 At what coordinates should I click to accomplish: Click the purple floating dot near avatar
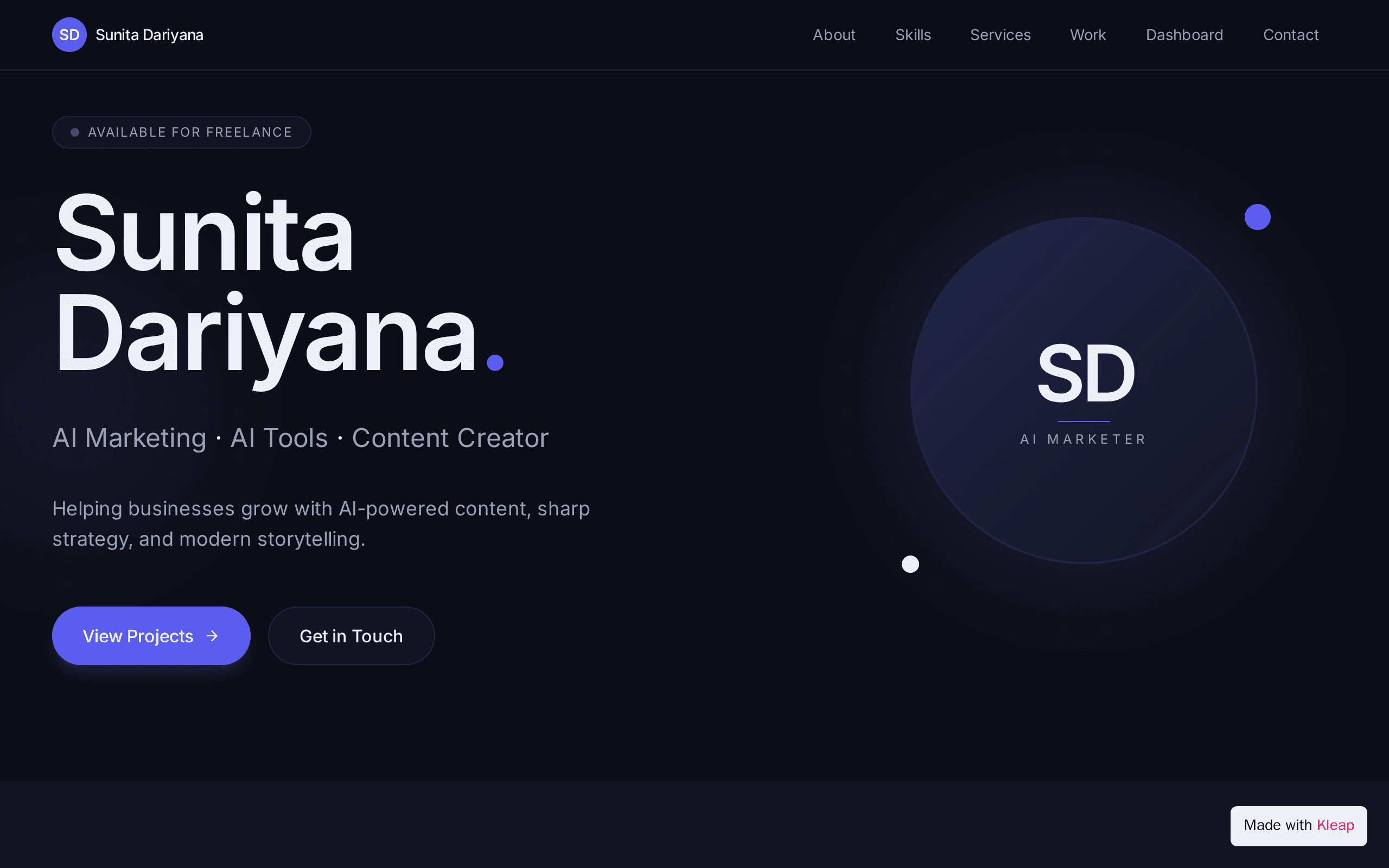coord(1257,217)
